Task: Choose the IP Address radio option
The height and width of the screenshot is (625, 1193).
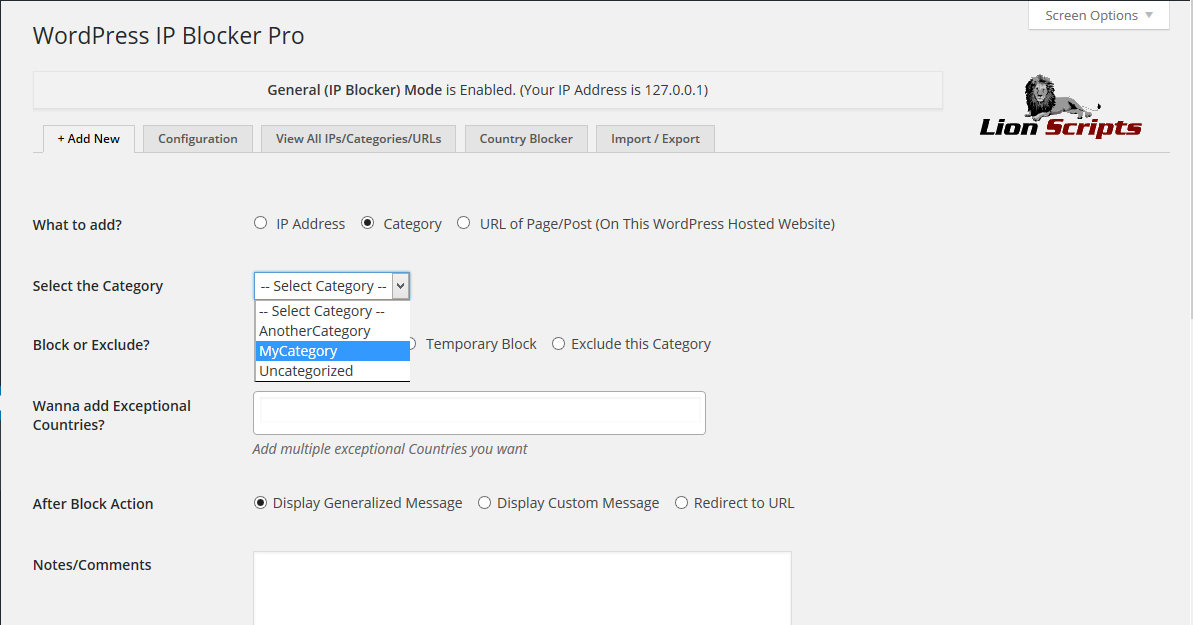Action: click(x=261, y=224)
